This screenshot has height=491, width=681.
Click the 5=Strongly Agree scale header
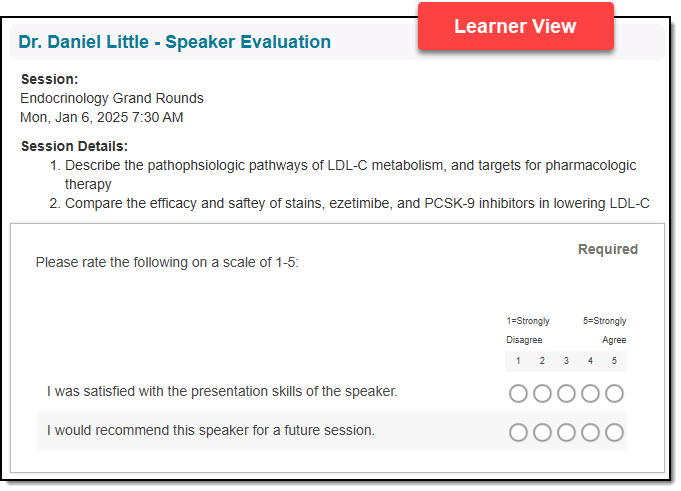(x=605, y=330)
